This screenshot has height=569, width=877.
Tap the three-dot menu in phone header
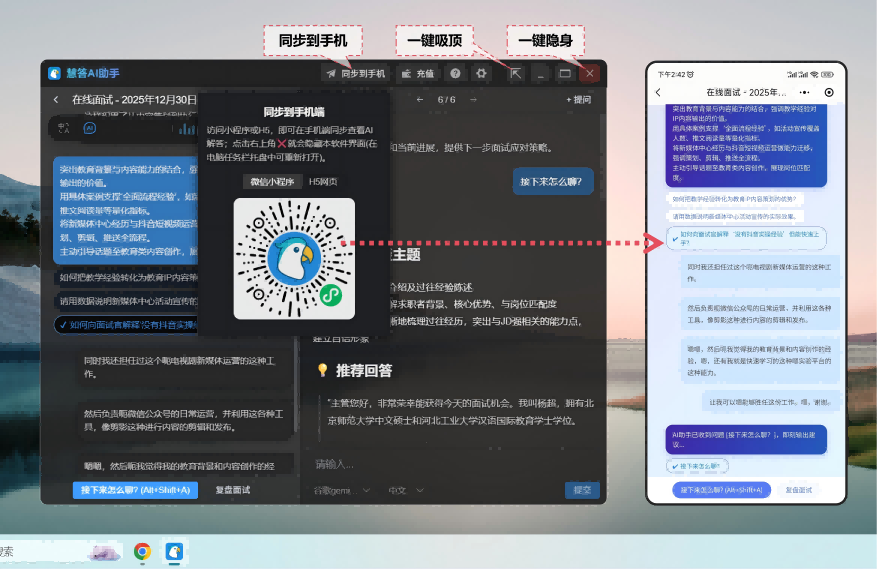click(x=805, y=92)
